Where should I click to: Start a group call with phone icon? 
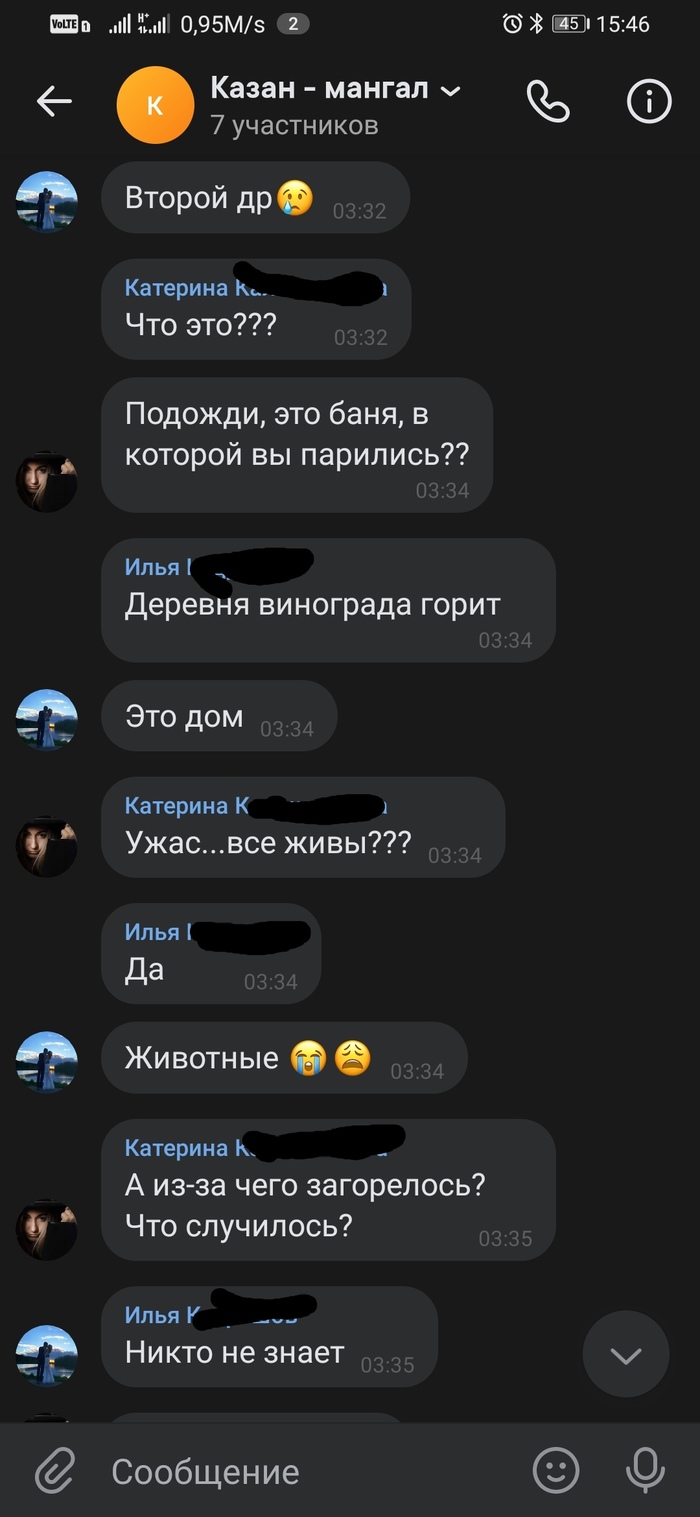pos(548,101)
